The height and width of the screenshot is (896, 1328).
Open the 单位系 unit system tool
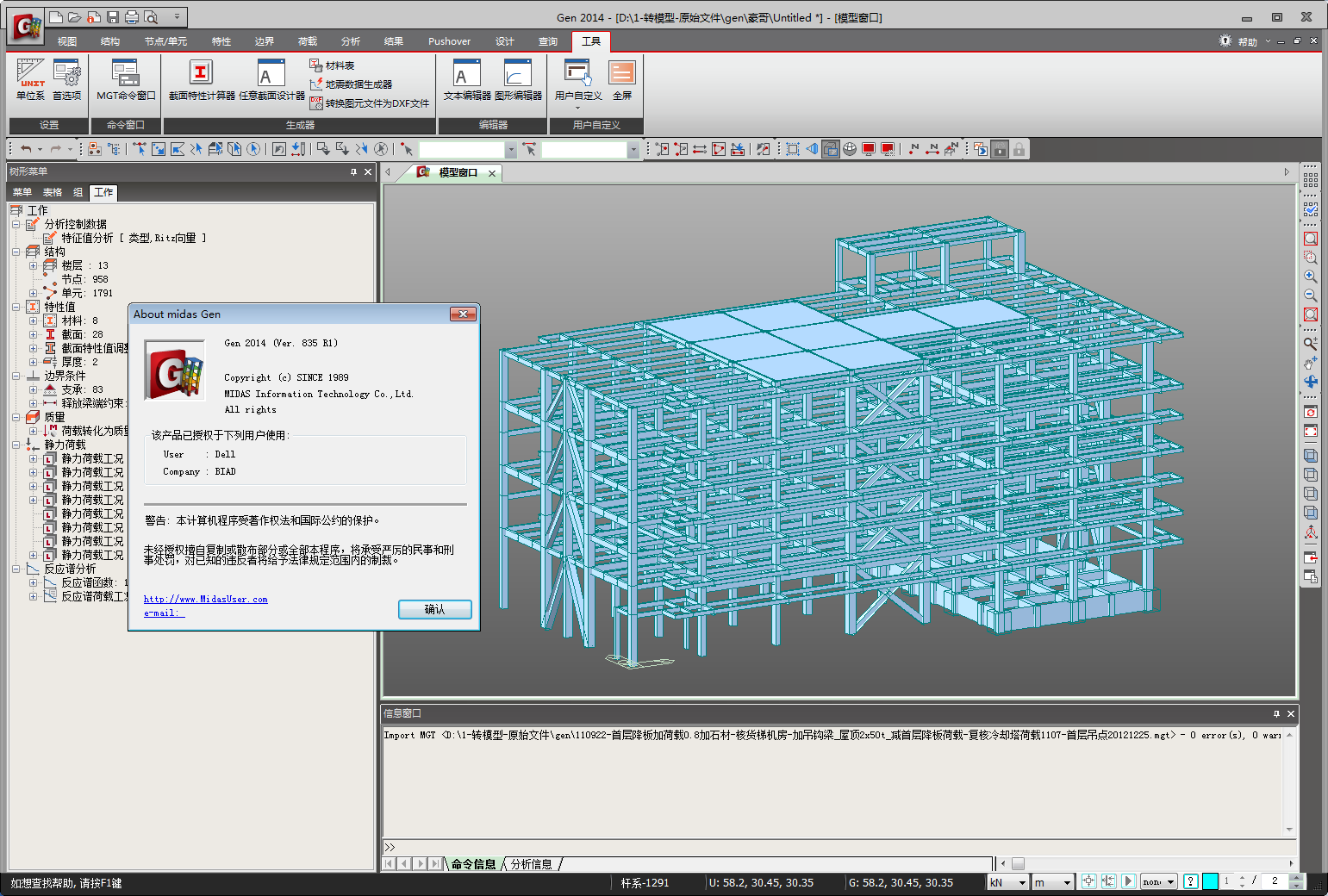pos(30,79)
